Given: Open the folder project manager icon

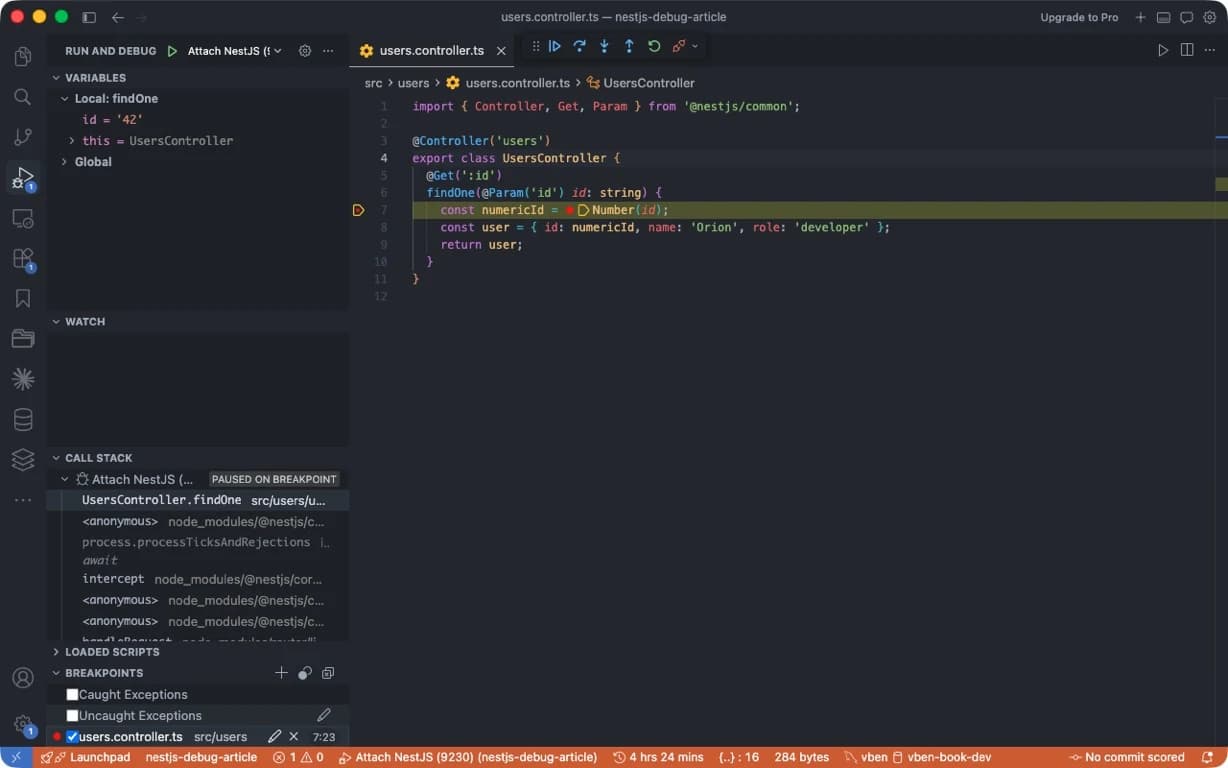Looking at the screenshot, I should (x=23, y=339).
